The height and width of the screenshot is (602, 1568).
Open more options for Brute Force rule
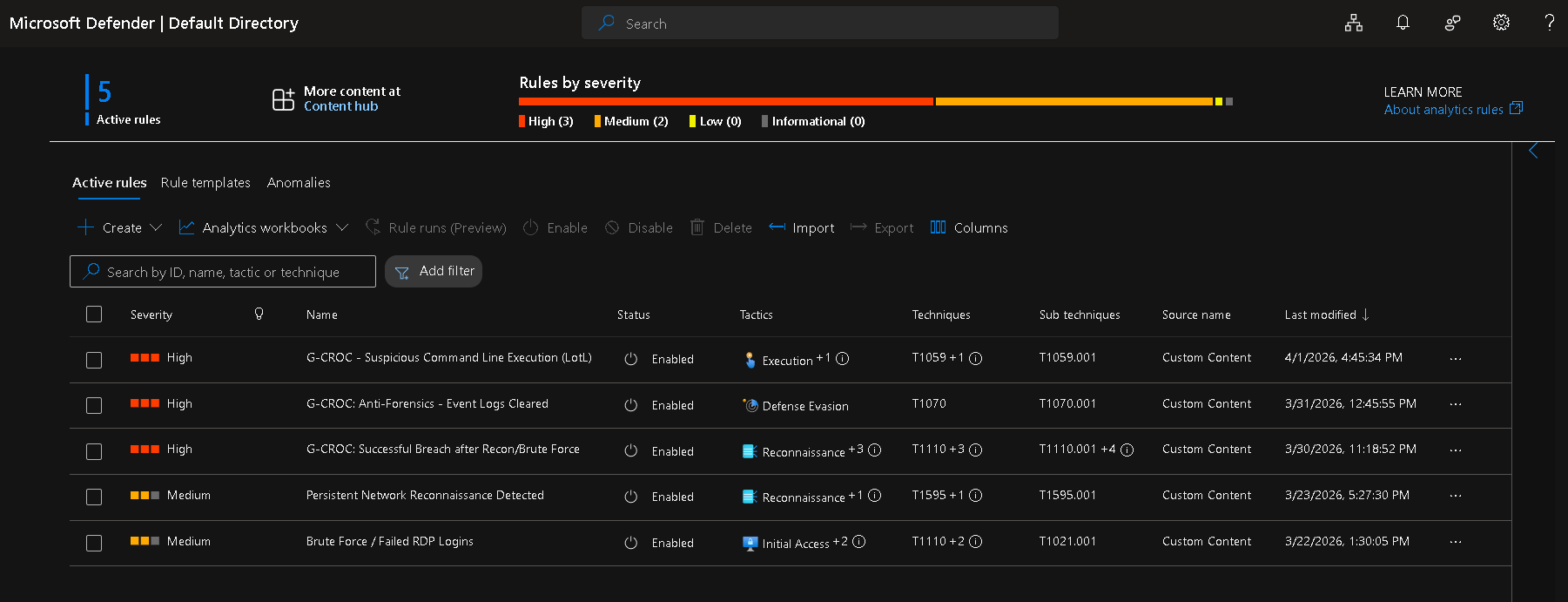[x=1456, y=542]
